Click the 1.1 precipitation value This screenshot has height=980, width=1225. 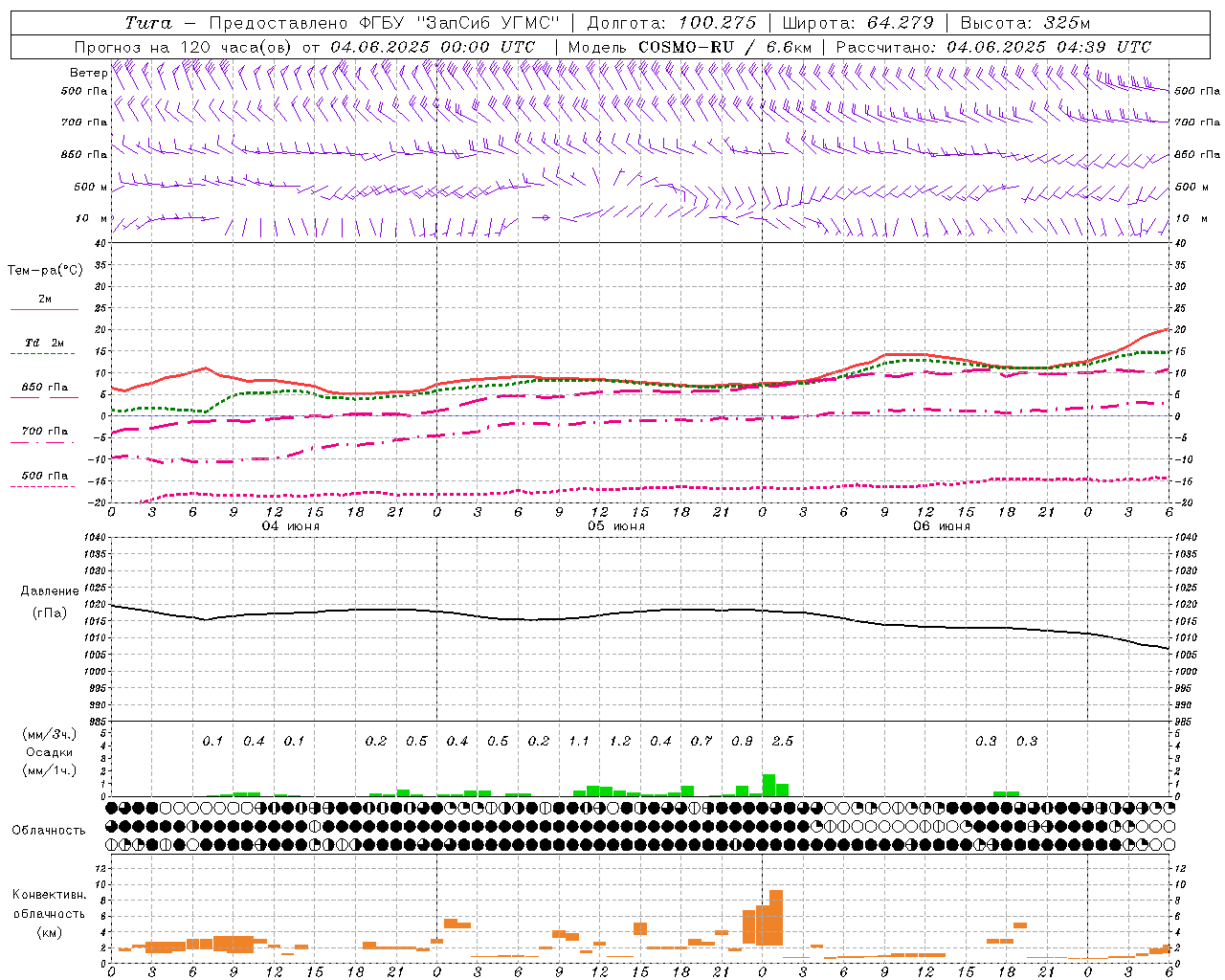[x=579, y=741]
